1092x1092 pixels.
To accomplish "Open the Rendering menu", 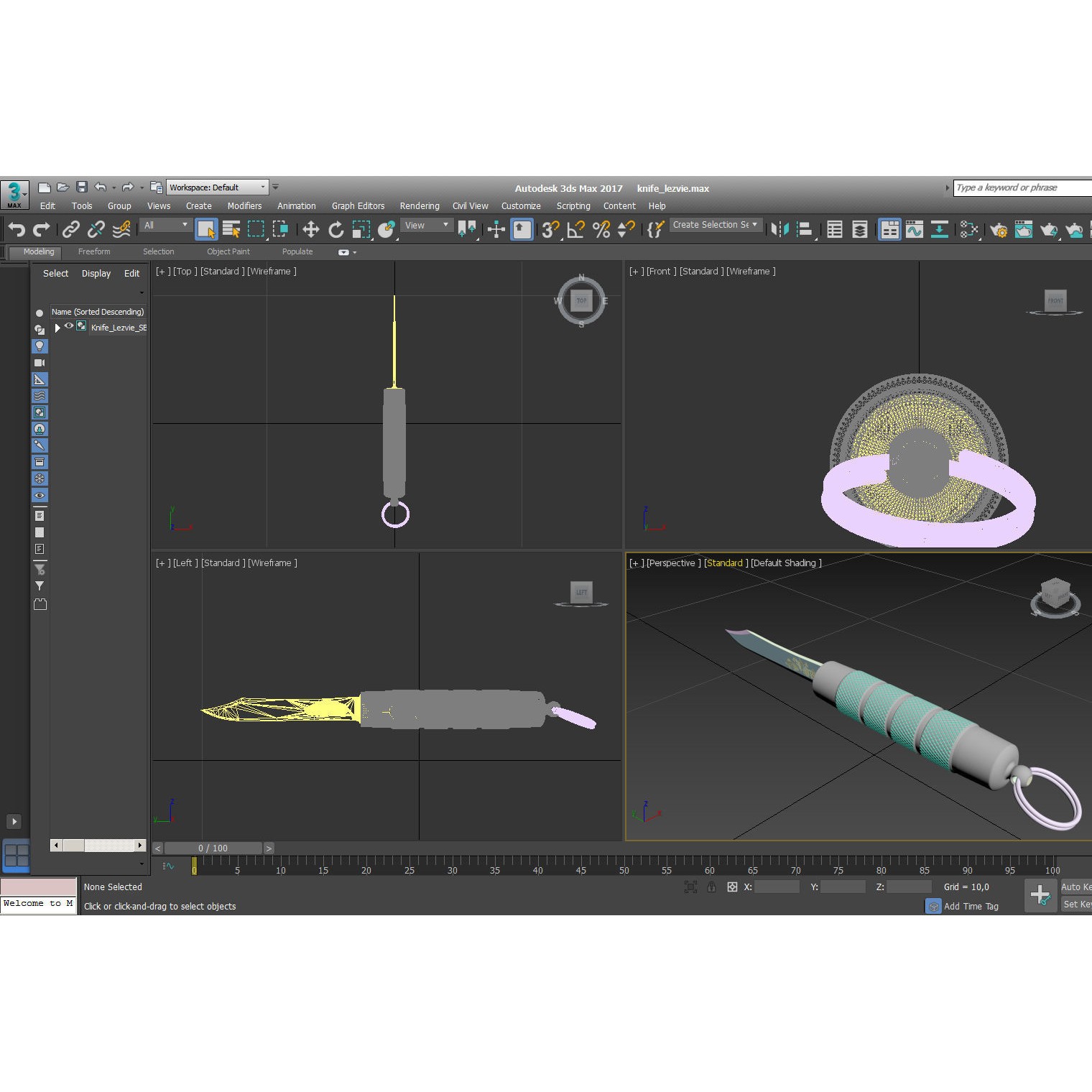I will pyautogui.click(x=420, y=206).
